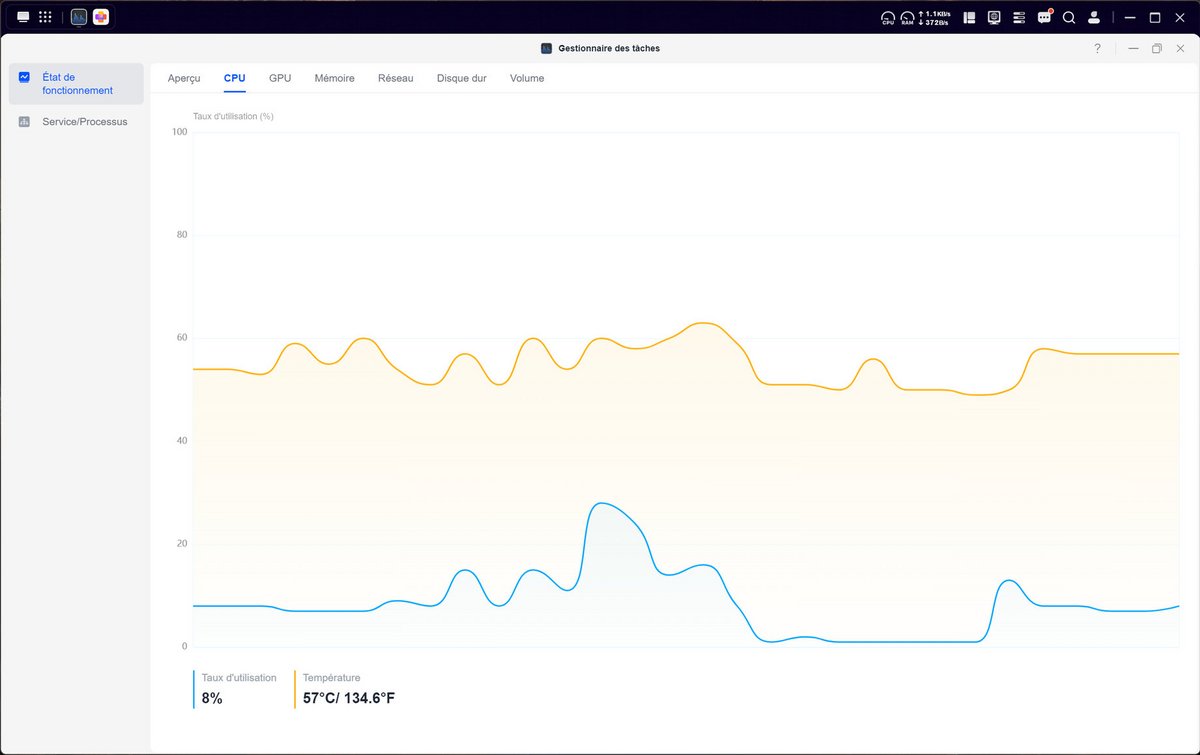Open help question mark in Gestionnaire window
Viewport: 1200px width, 755px height.
click(x=1097, y=48)
